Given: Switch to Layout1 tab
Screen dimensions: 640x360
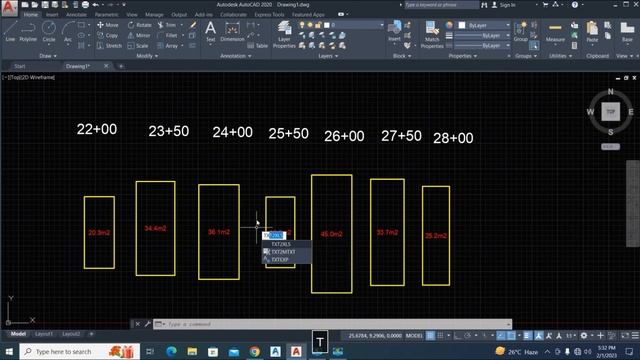Looking at the screenshot, I should [x=44, y=334].
